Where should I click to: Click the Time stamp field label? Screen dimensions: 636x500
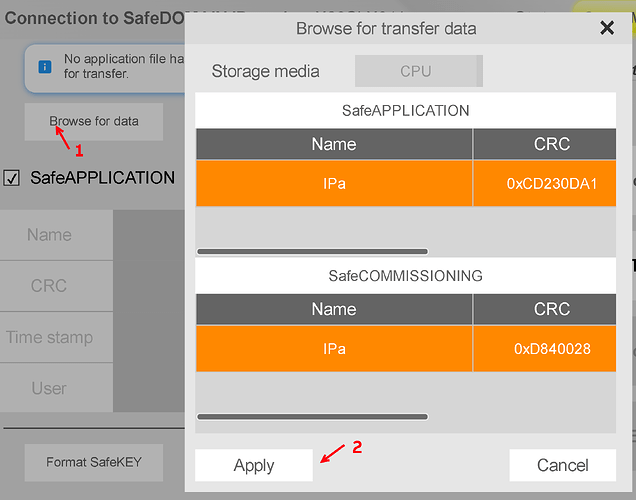tap(49, 337)
